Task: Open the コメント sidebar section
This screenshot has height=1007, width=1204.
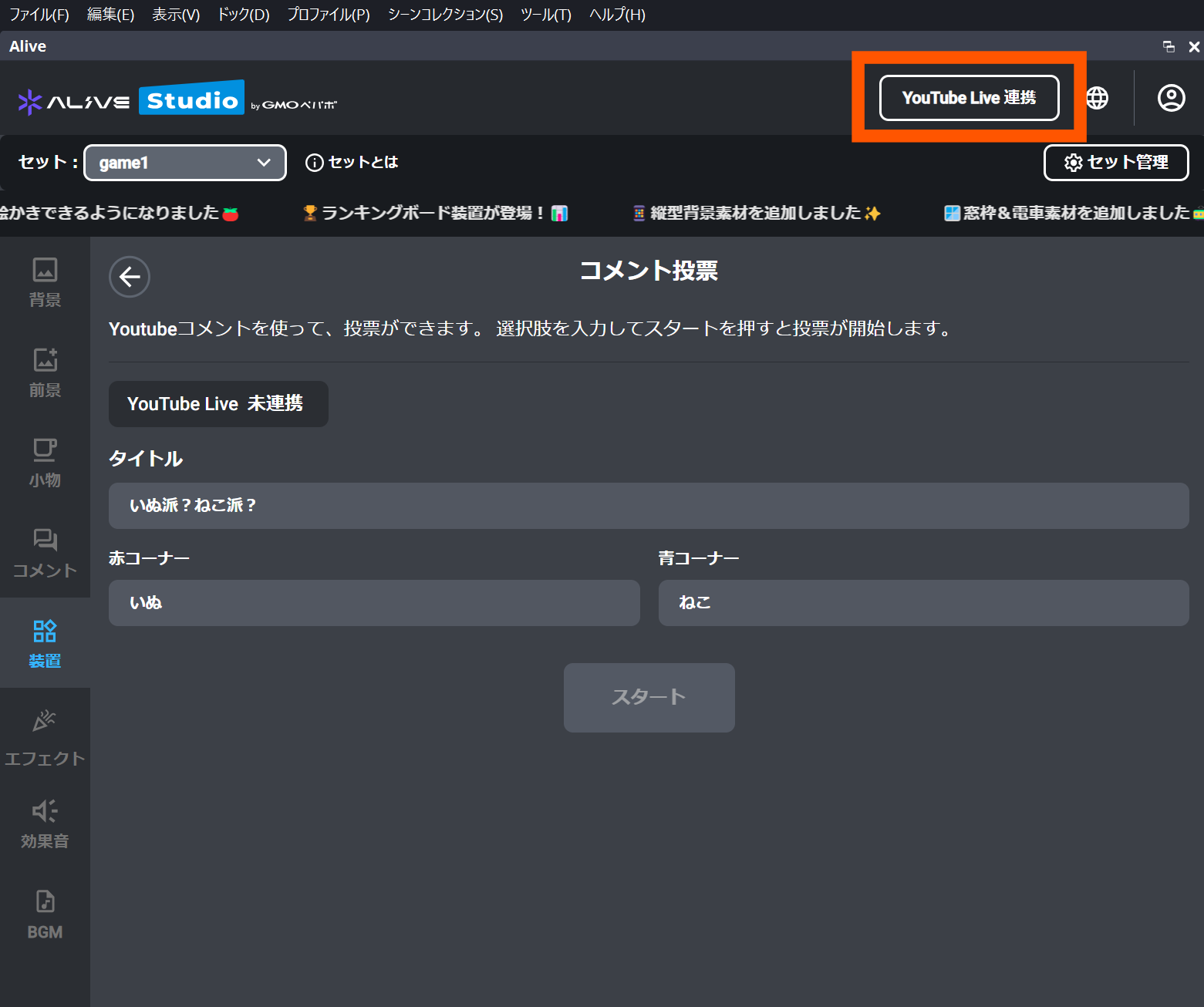Action: point(45,553)
